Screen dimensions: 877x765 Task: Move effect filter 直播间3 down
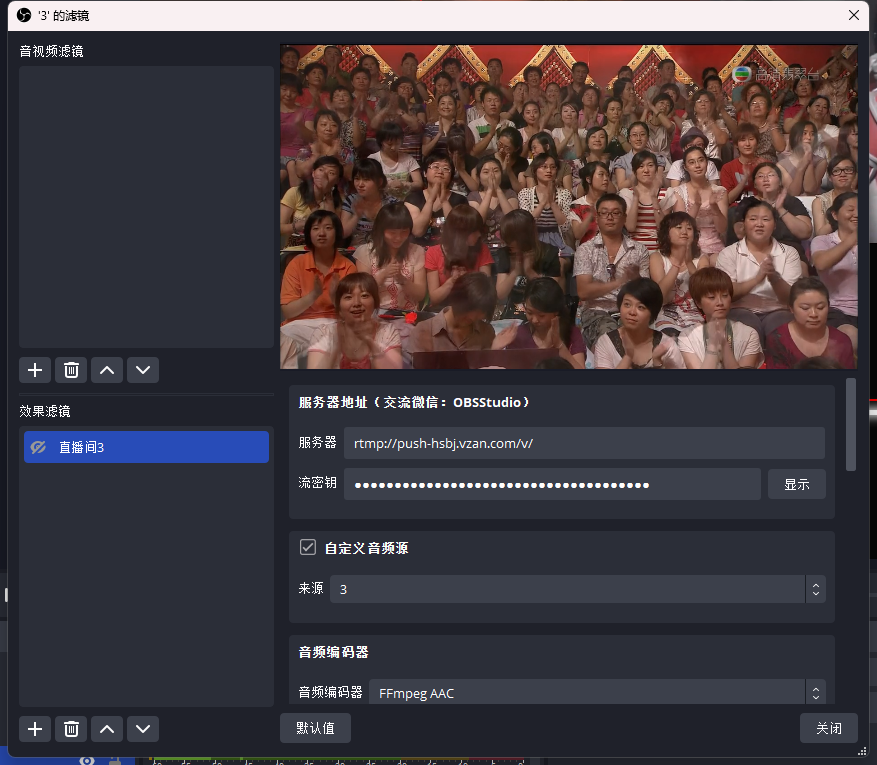[143, 729]
